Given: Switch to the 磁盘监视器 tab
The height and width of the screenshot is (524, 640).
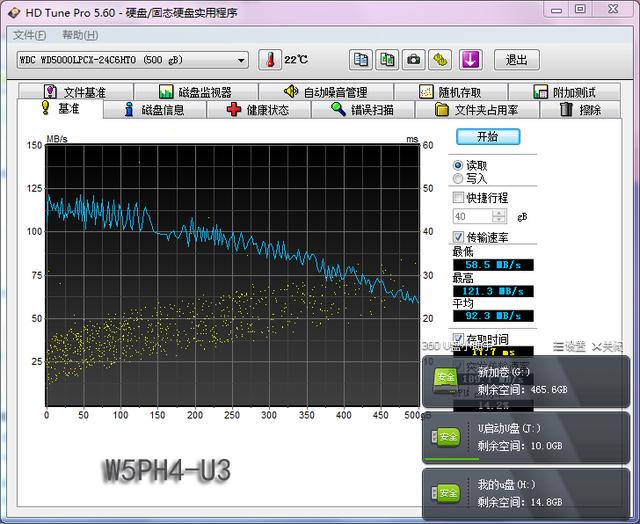Looking at the screenshot, I should coord(196,92).
